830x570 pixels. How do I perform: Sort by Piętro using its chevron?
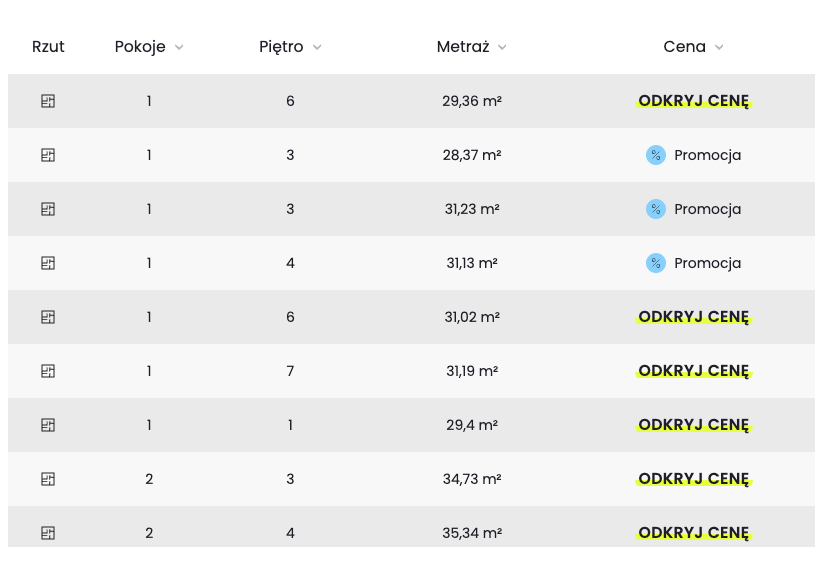[317, 47]
